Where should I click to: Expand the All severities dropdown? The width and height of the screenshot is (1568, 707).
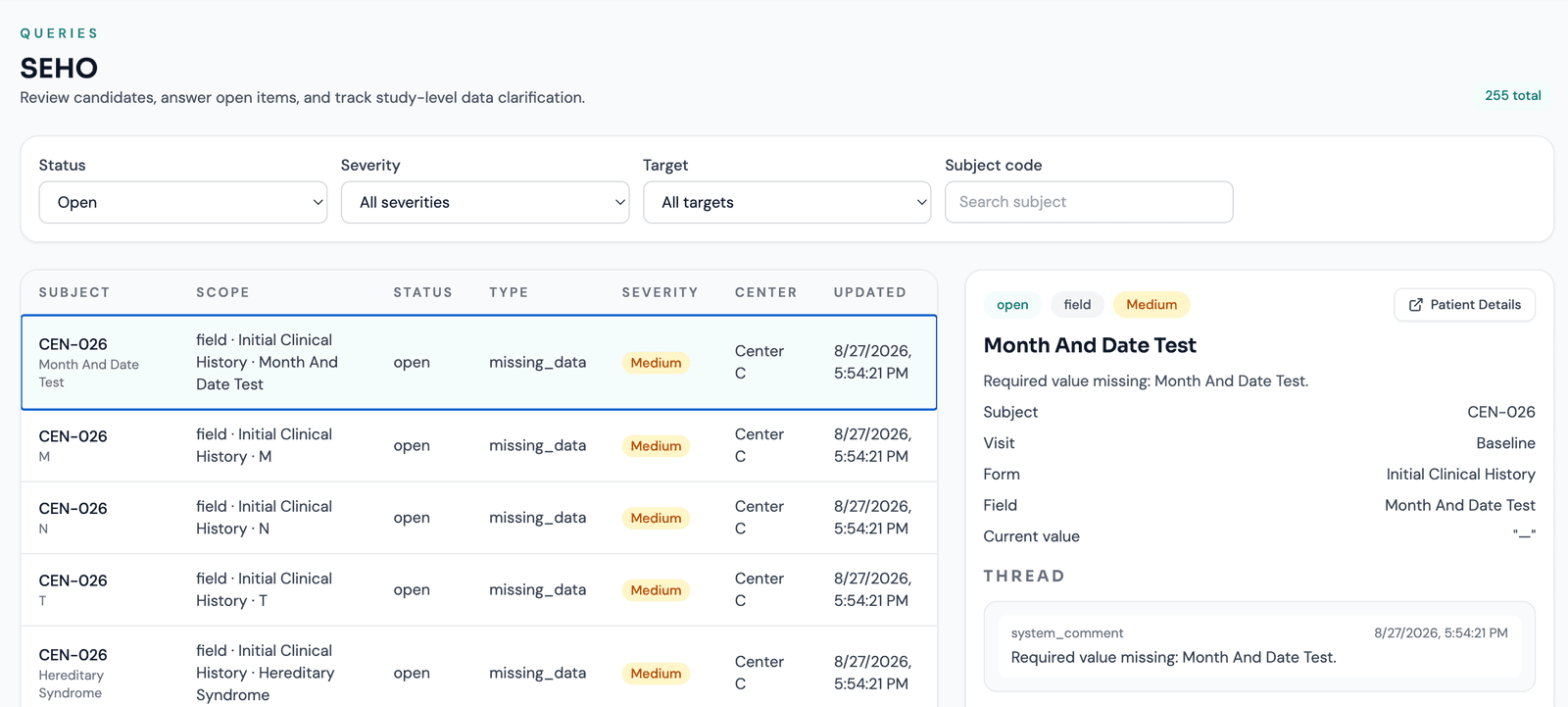485,202
